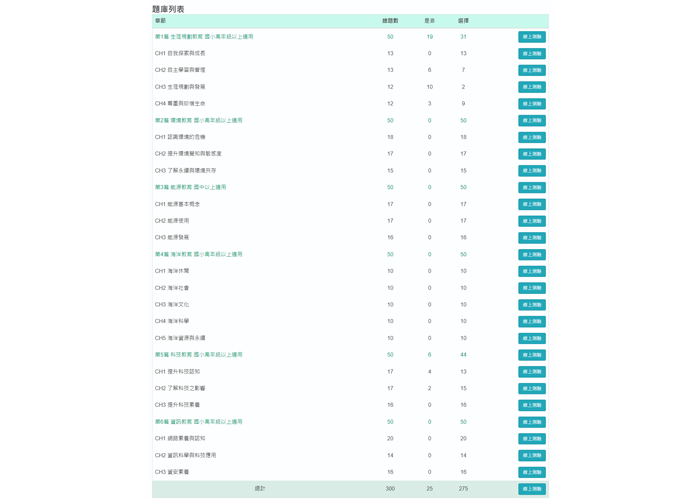Begin online test for 網路素養與認知

531,439
